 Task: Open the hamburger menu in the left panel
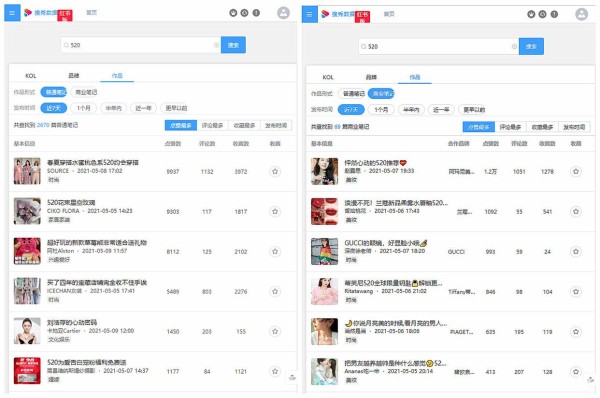[x=12, y=13]
